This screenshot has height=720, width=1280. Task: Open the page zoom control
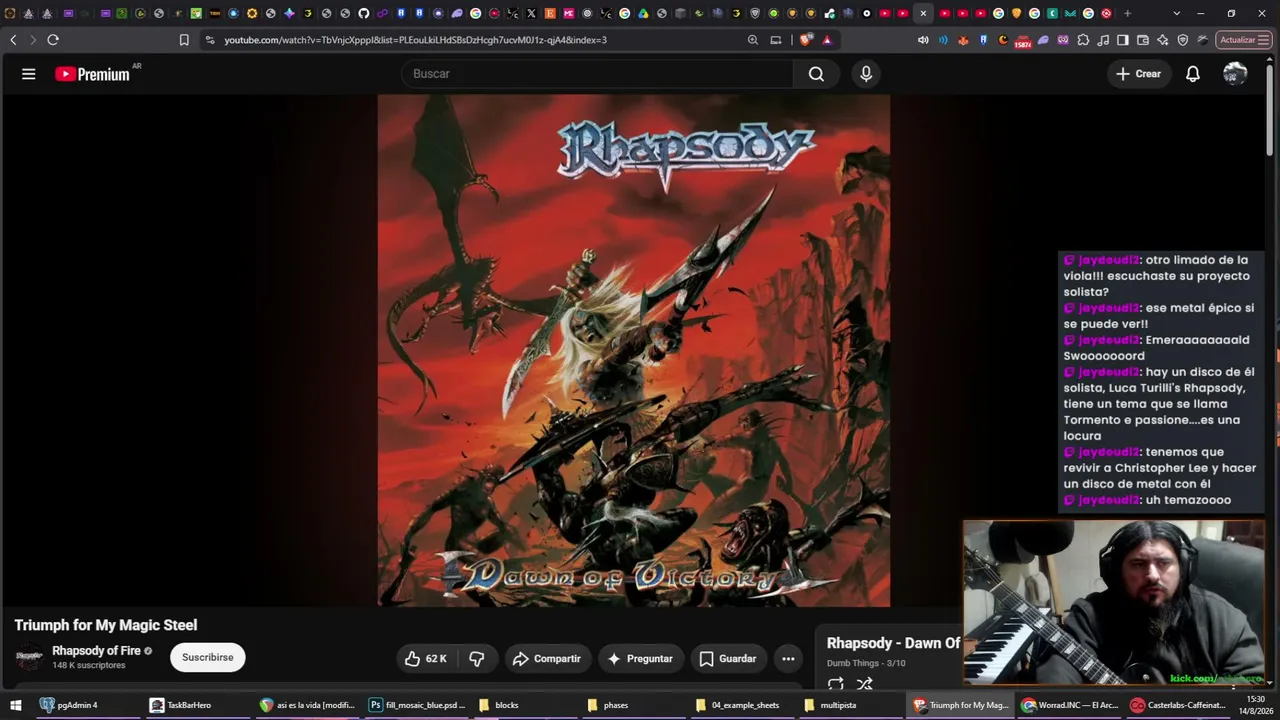point(753,40)
